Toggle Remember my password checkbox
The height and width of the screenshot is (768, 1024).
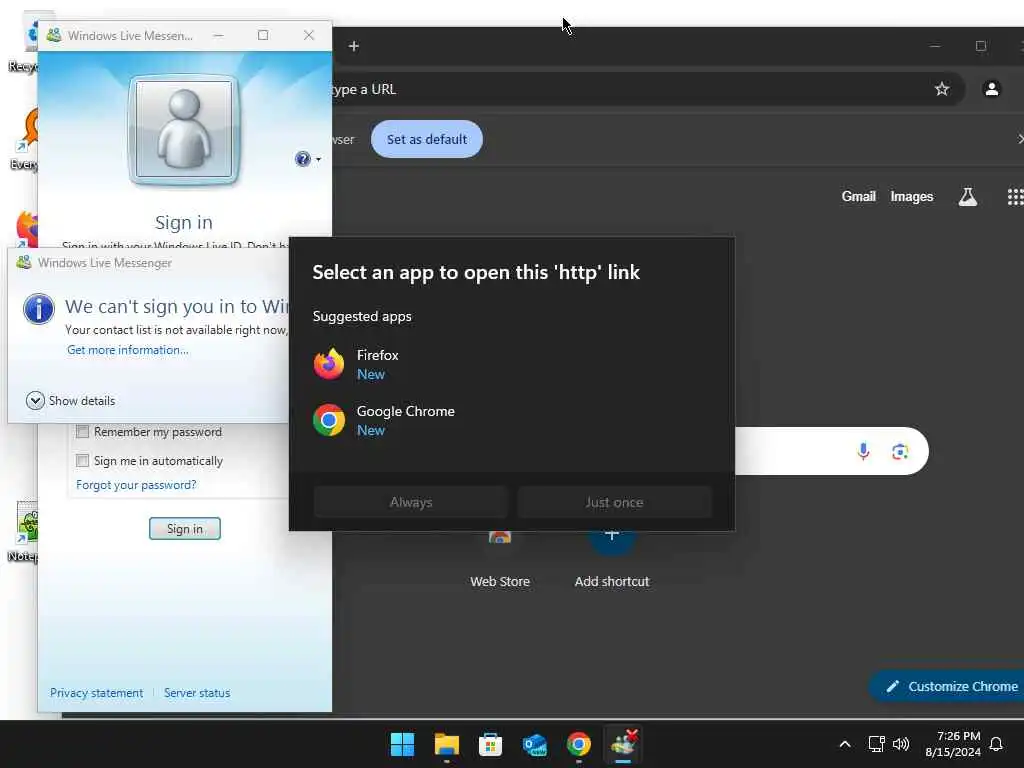(x=82, y=432)
